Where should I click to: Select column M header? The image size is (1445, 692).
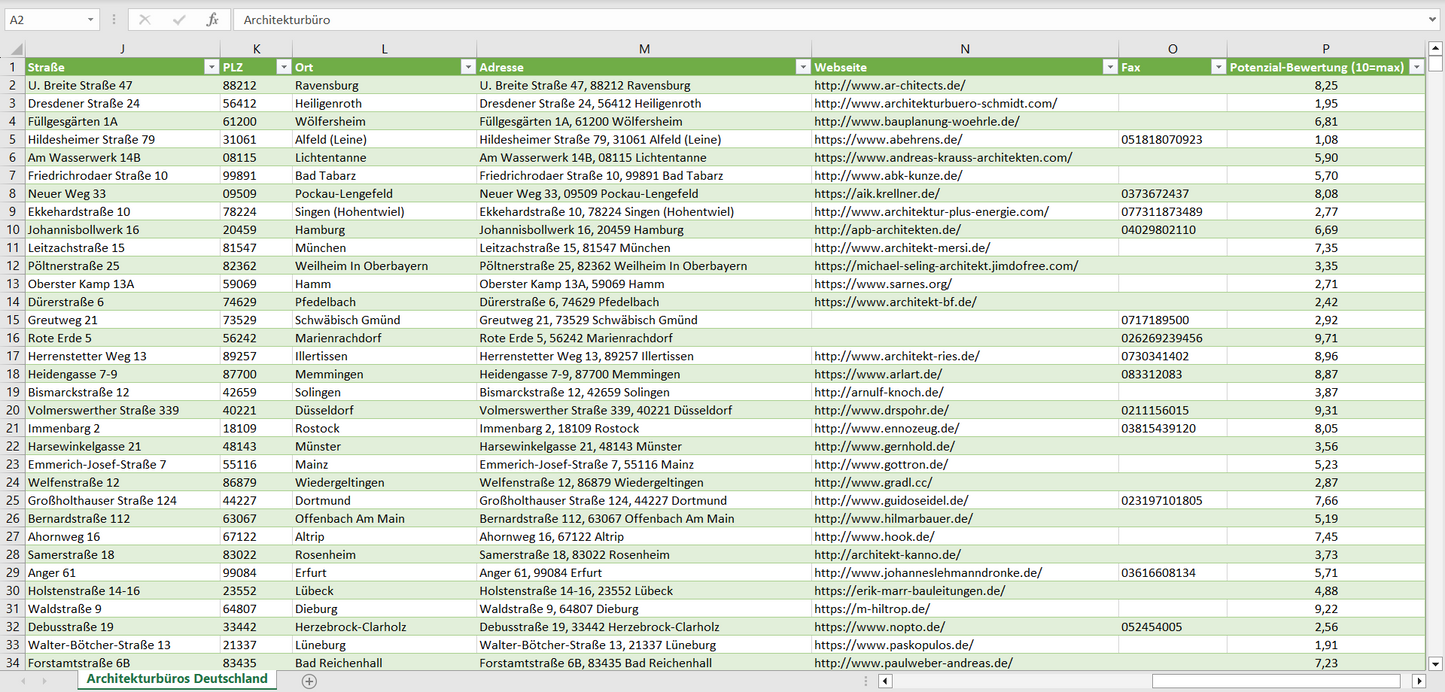(x=644, y=49)
